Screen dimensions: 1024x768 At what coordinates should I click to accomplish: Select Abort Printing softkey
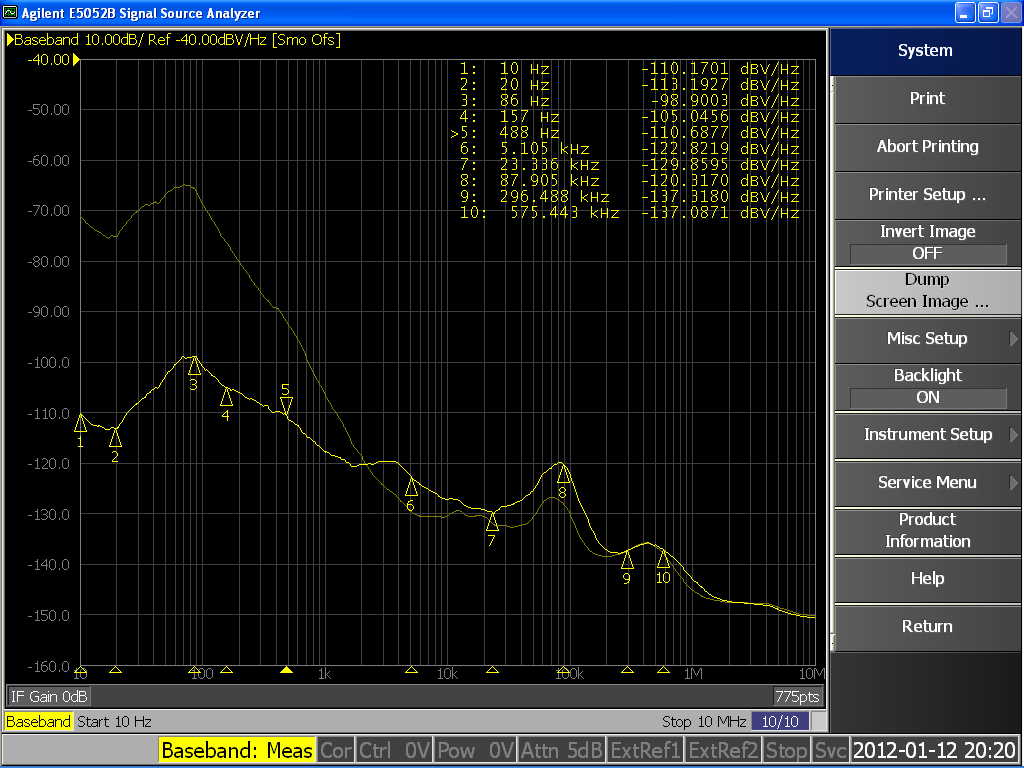tap(927, 146)
